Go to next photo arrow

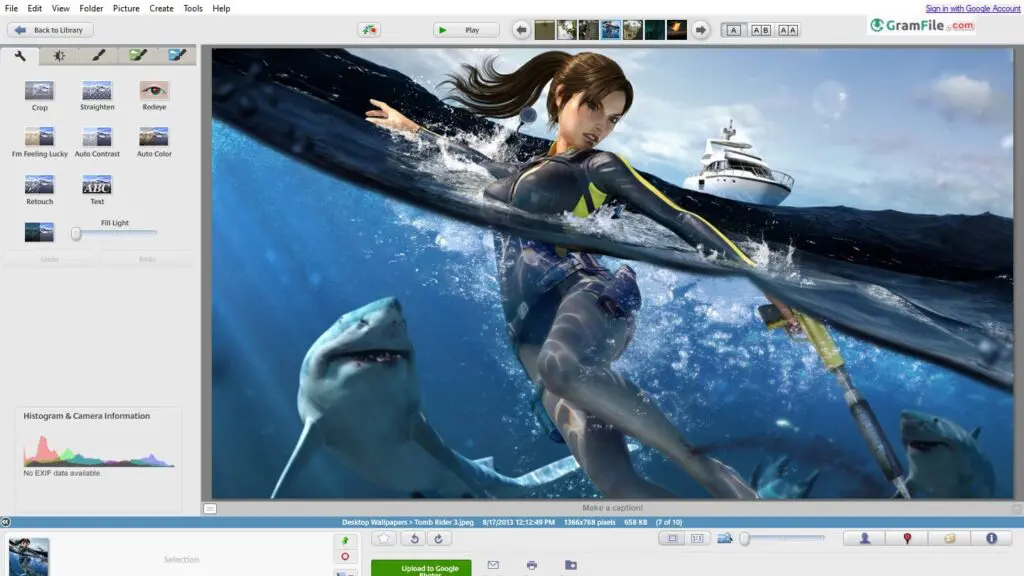(x=700, y=30)
